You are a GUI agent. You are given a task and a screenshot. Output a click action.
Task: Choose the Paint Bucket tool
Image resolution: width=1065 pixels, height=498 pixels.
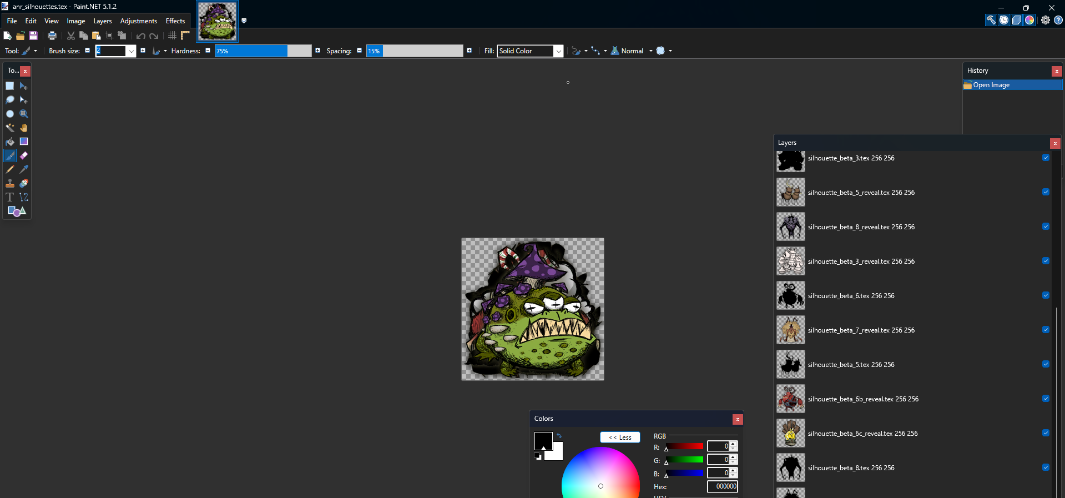10,142
